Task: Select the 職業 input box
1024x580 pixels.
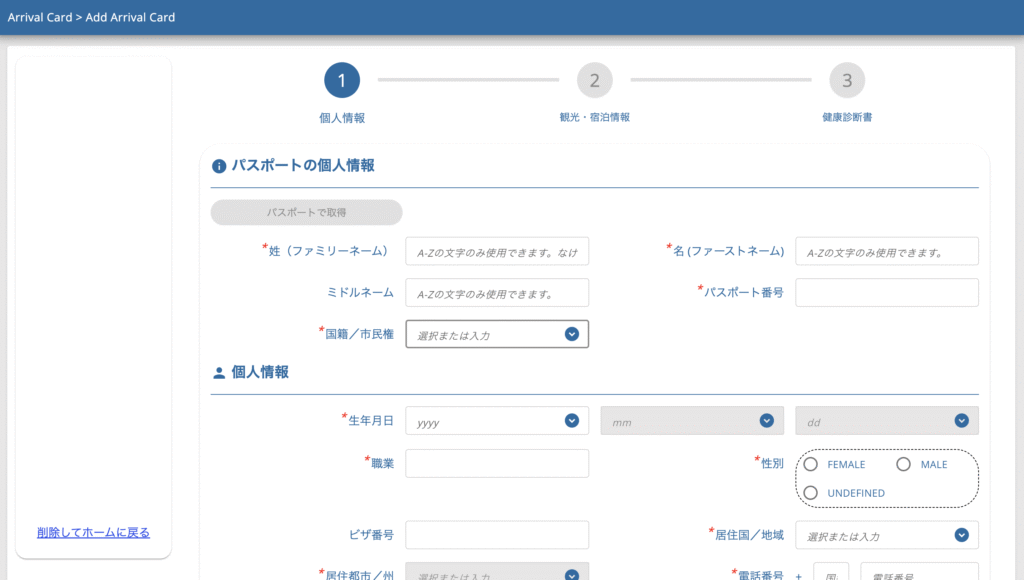Action: point(497,464)
